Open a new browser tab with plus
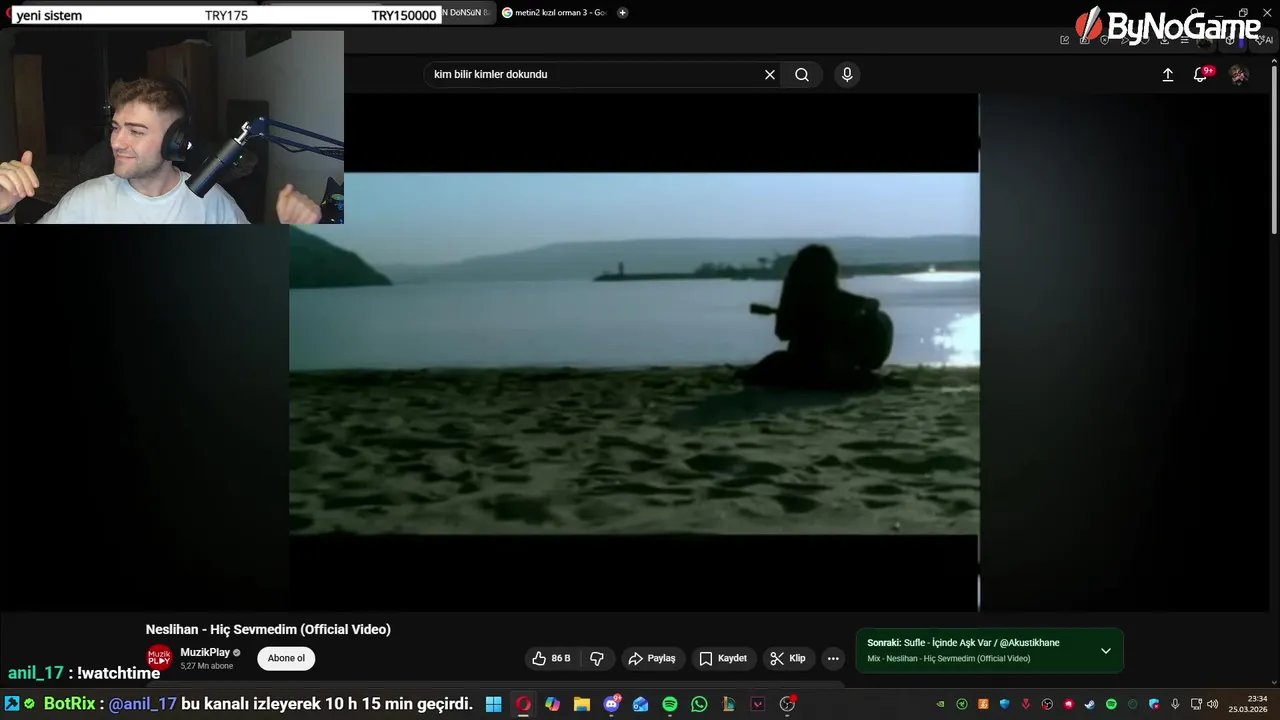Viewport: 1280px width, 720px height. (x=622, y=13)
